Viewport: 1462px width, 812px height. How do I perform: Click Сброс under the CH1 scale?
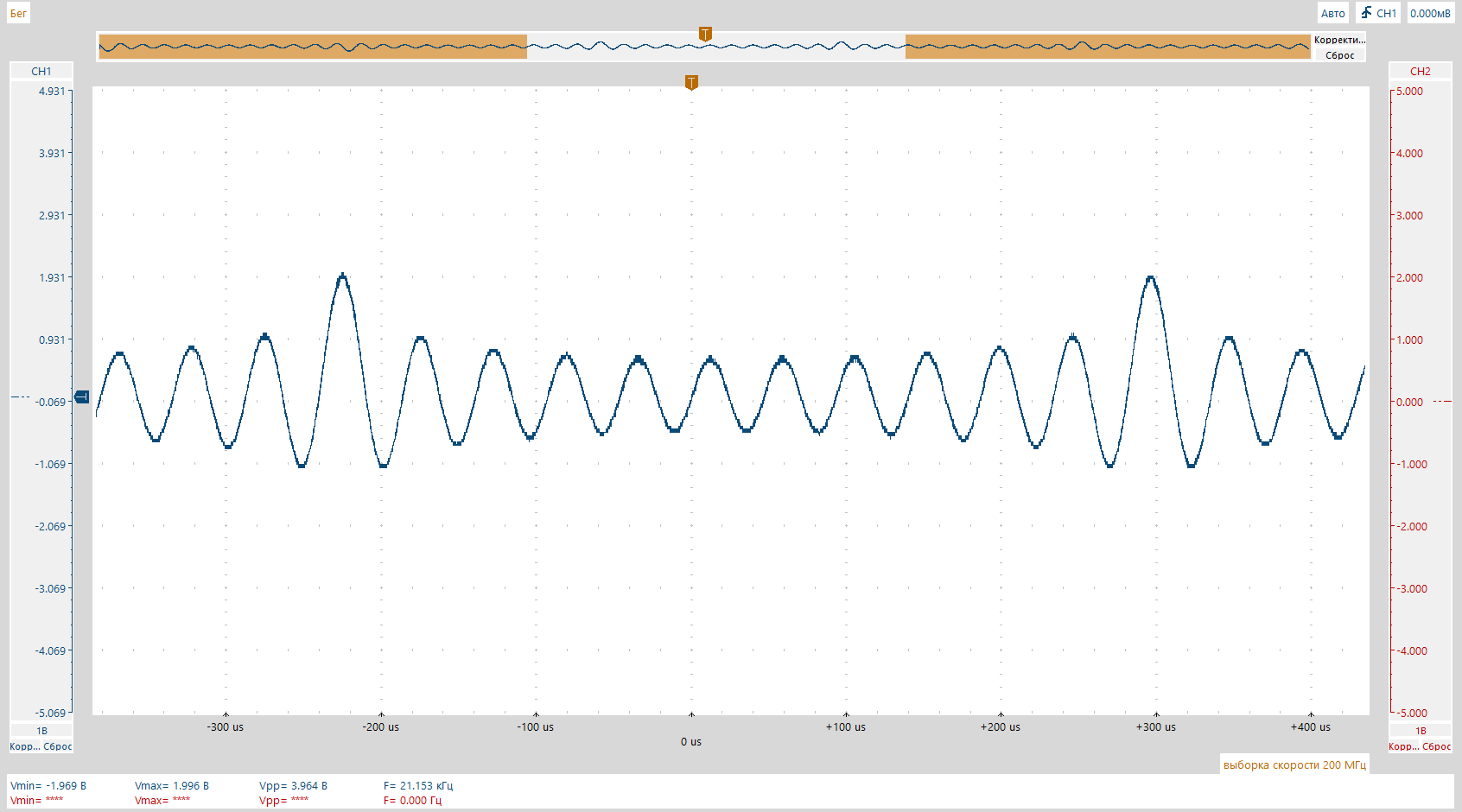[x=58, y=746]
